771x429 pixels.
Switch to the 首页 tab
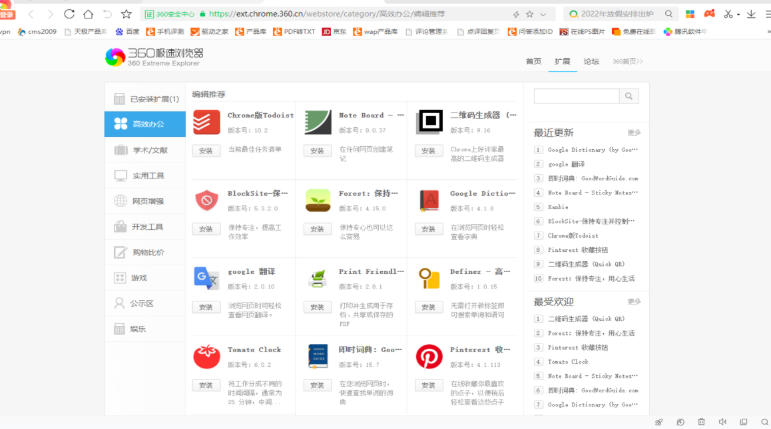[533, 61]
